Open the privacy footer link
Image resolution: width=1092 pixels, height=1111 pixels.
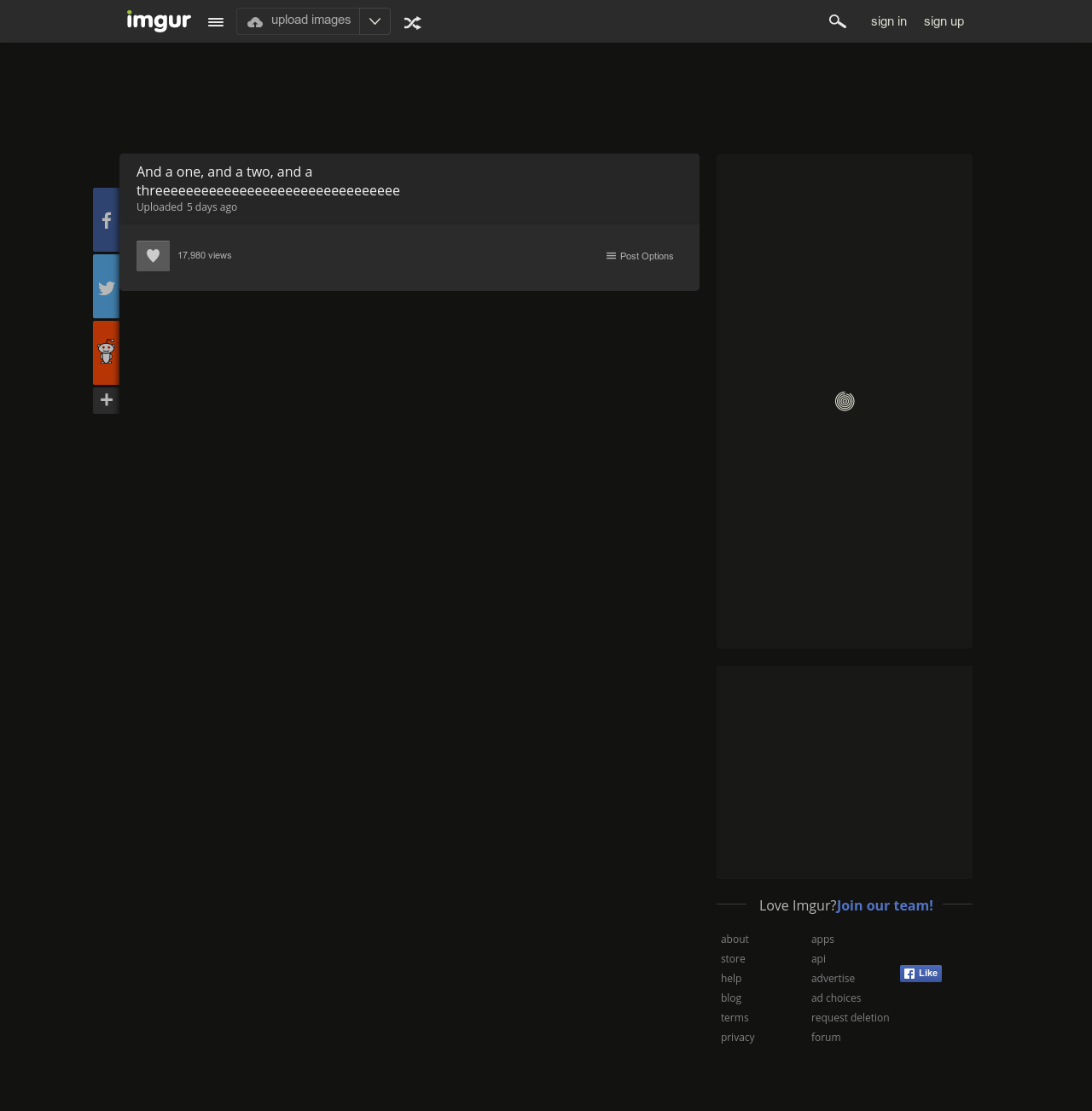(x=738, y=1038)
